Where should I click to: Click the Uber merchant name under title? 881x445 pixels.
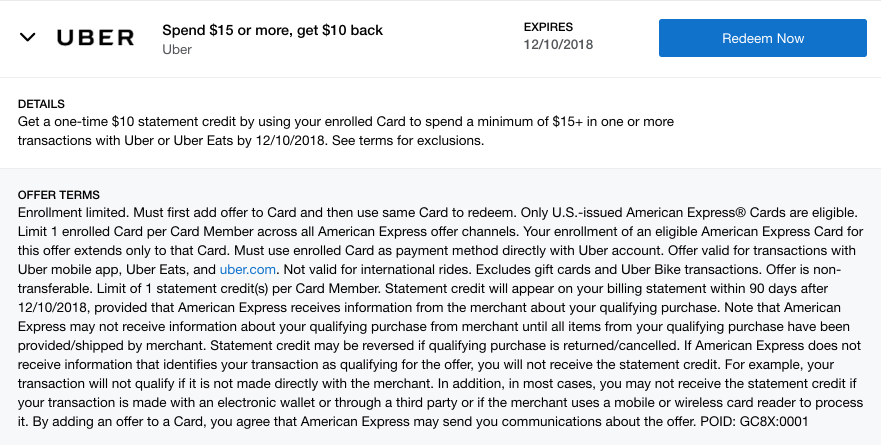[x=178, y=49]
